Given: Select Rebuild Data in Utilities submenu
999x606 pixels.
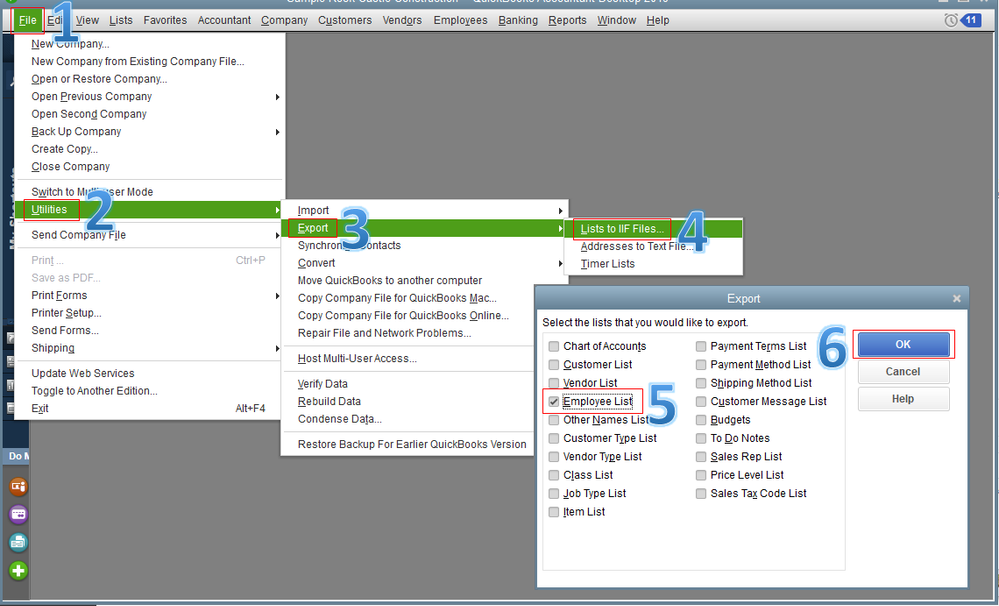Looking at the screenshot, I should pos(329,401).
